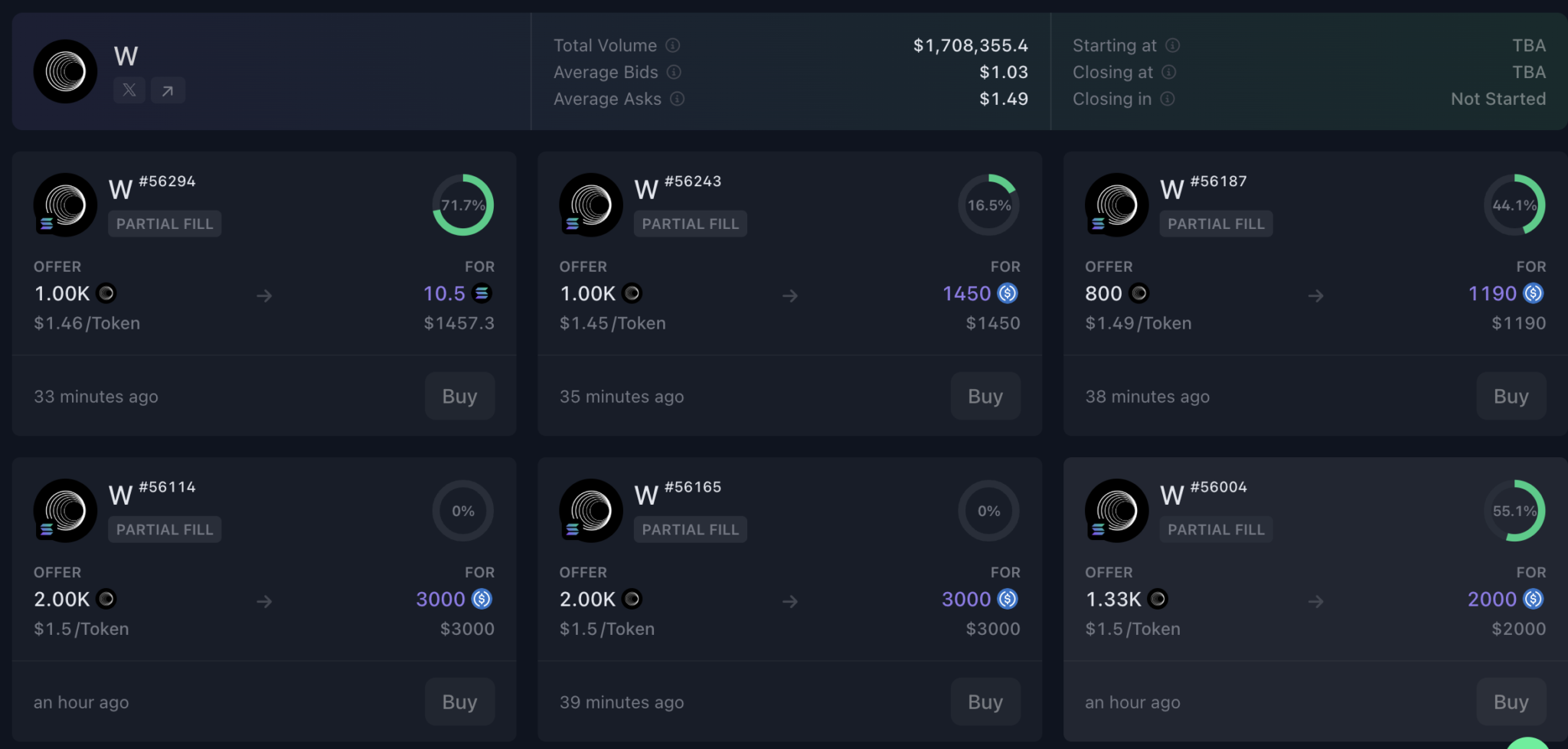Click the Average Asks info icon
Viewport: 1568px width, 749px height.
click(678, 99)
